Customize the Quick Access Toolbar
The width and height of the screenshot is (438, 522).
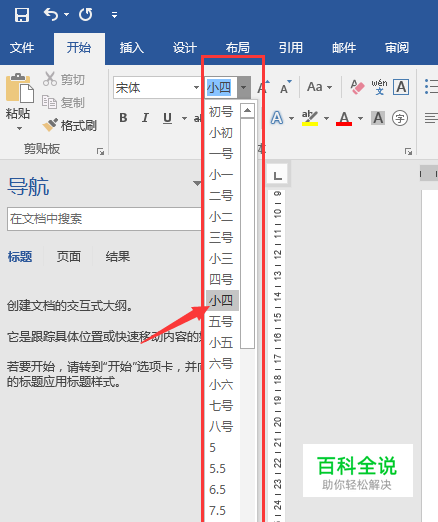(114, 15)
